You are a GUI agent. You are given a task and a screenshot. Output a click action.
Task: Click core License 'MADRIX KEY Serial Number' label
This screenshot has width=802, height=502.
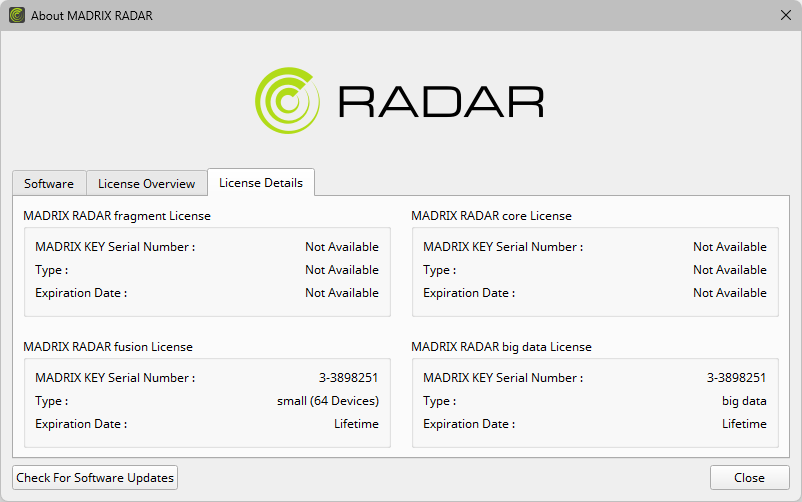[503, 247]
